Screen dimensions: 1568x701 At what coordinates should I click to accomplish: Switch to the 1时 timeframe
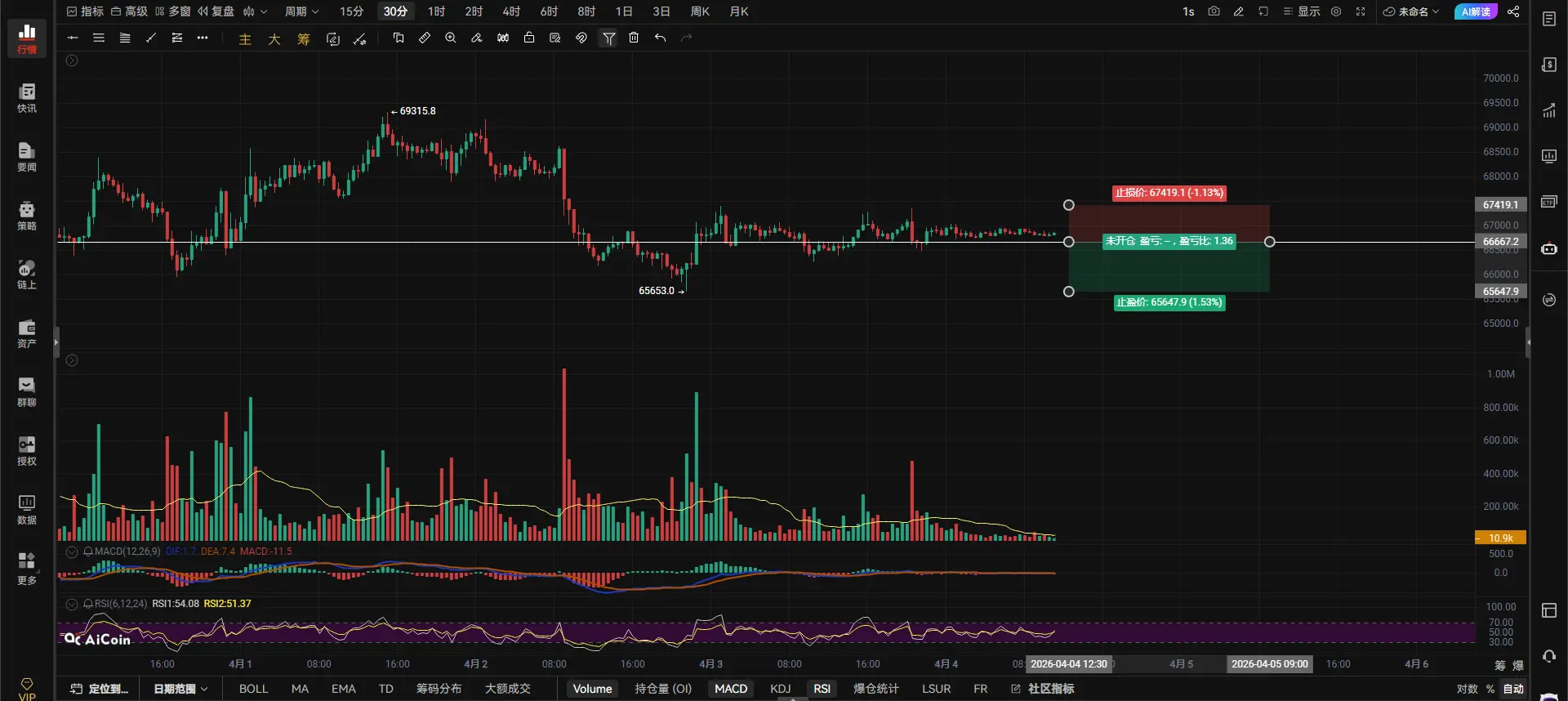(436, 11)
